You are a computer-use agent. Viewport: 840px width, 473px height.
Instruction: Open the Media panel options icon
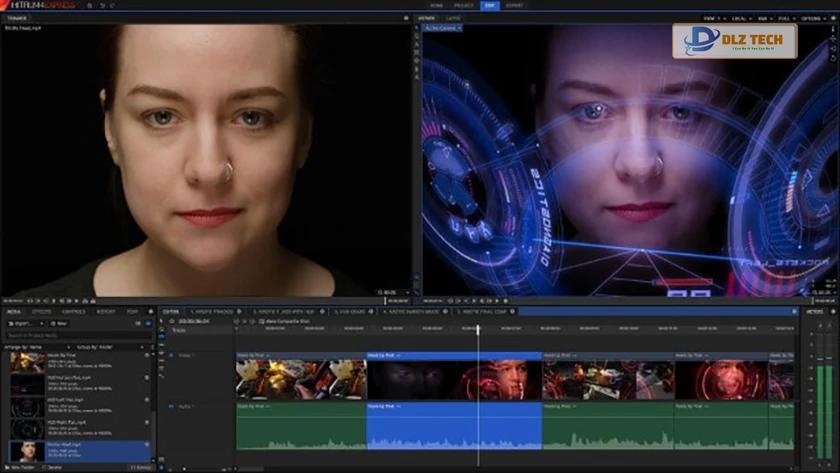coord(151,311)
